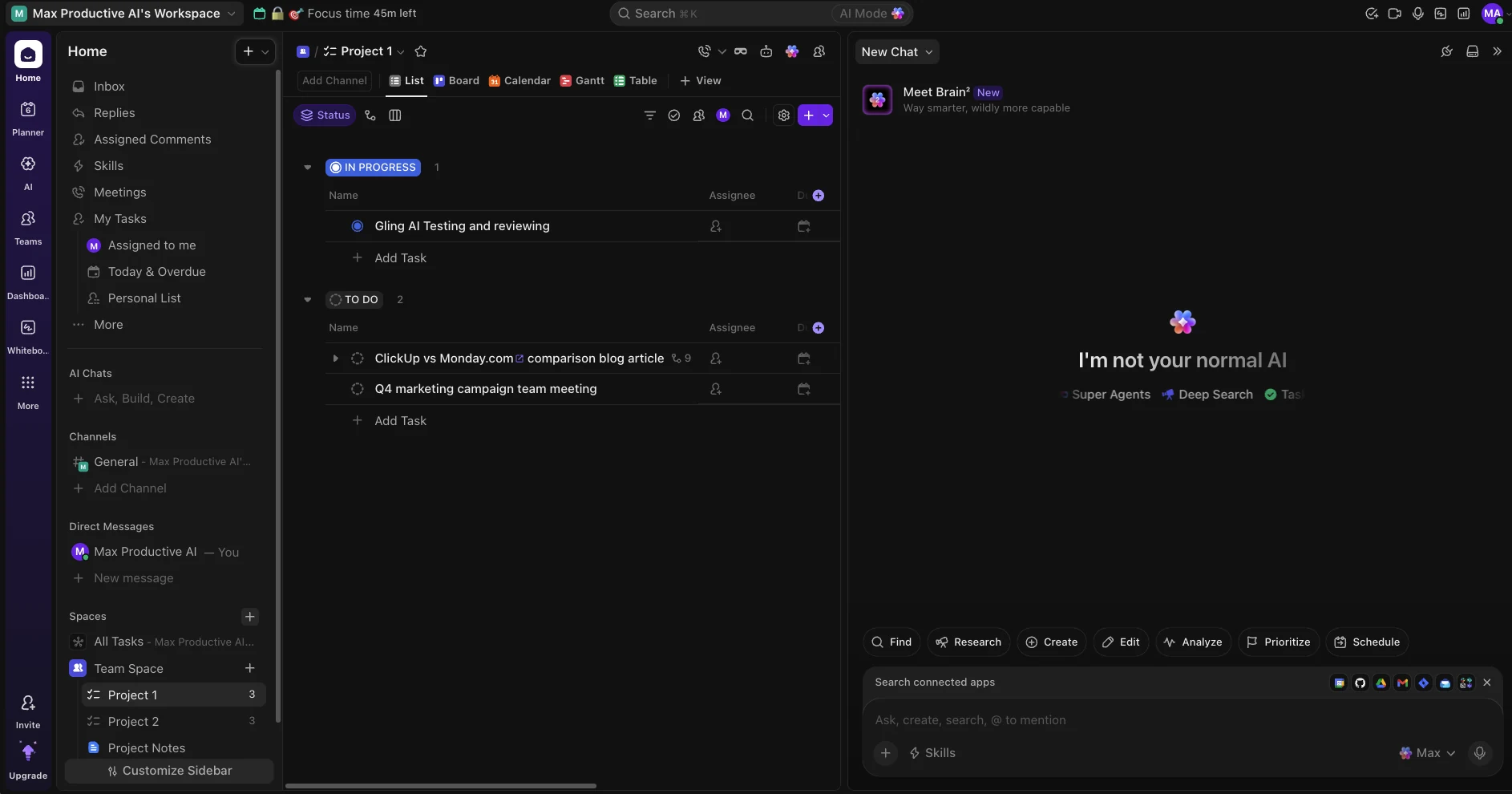Toggle status circle of Q4 marketing meeting task
This screenshot has height=794, width=1512.
(x=358, y=389)
